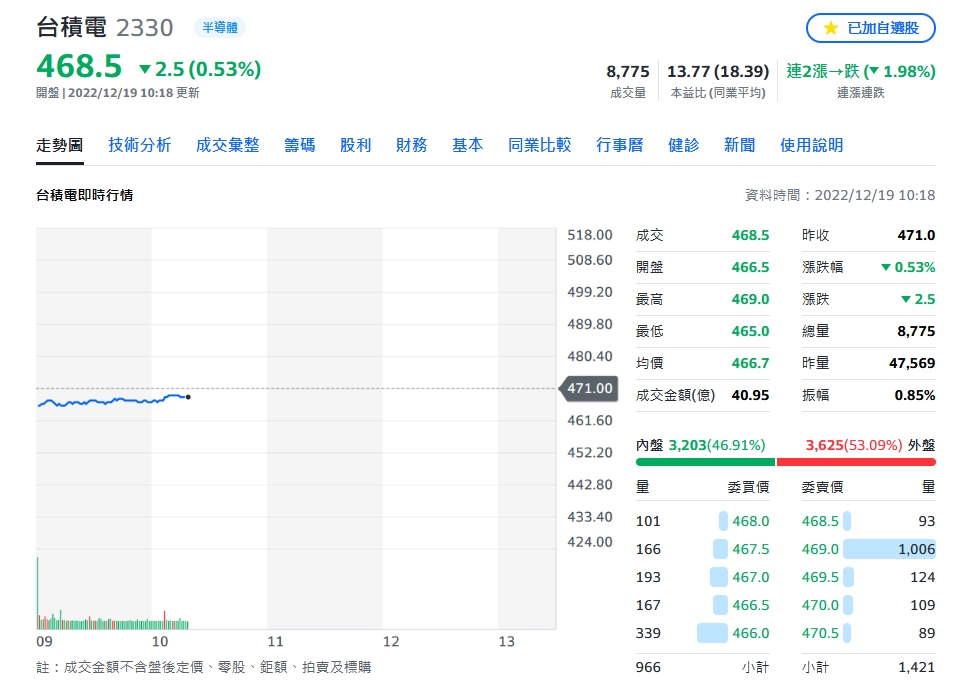Click the 資料時間 timestamp text

[840, 195]
